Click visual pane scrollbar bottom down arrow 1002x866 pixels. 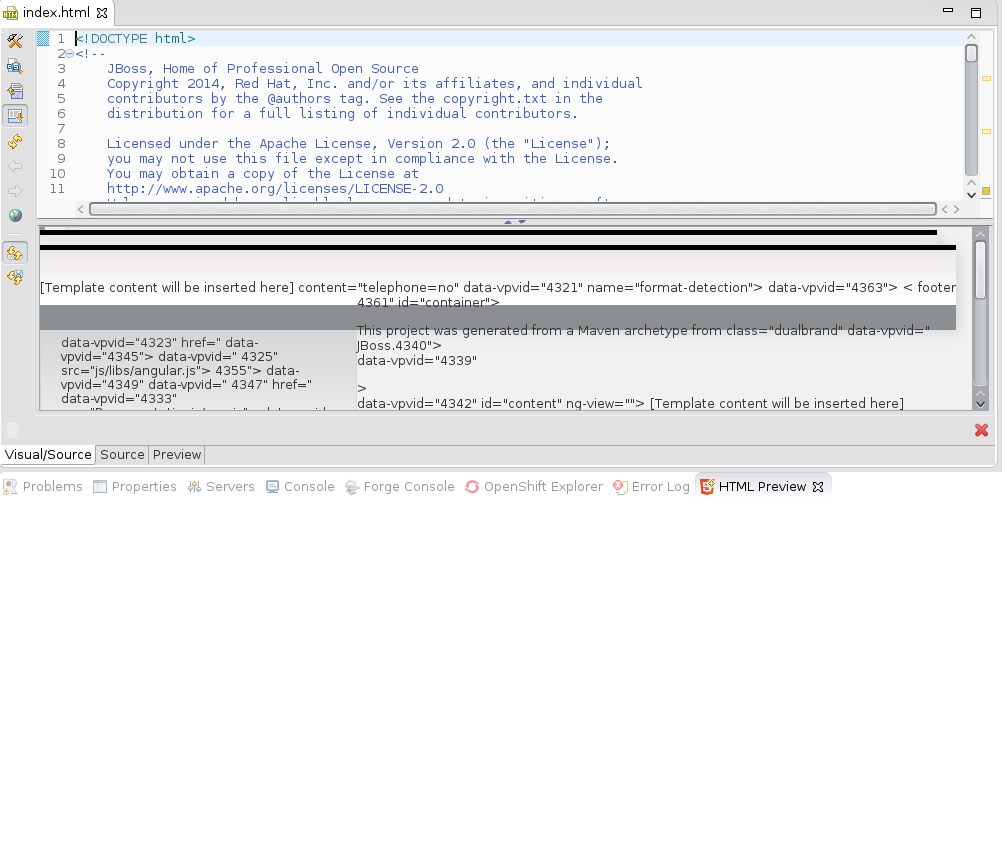pyautogui.click(x=980, y=404)
